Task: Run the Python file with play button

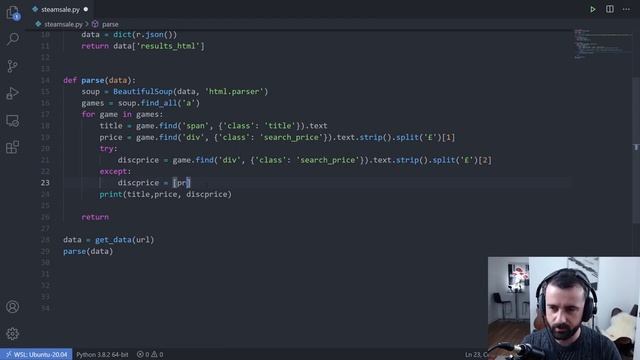Action: 593,9
